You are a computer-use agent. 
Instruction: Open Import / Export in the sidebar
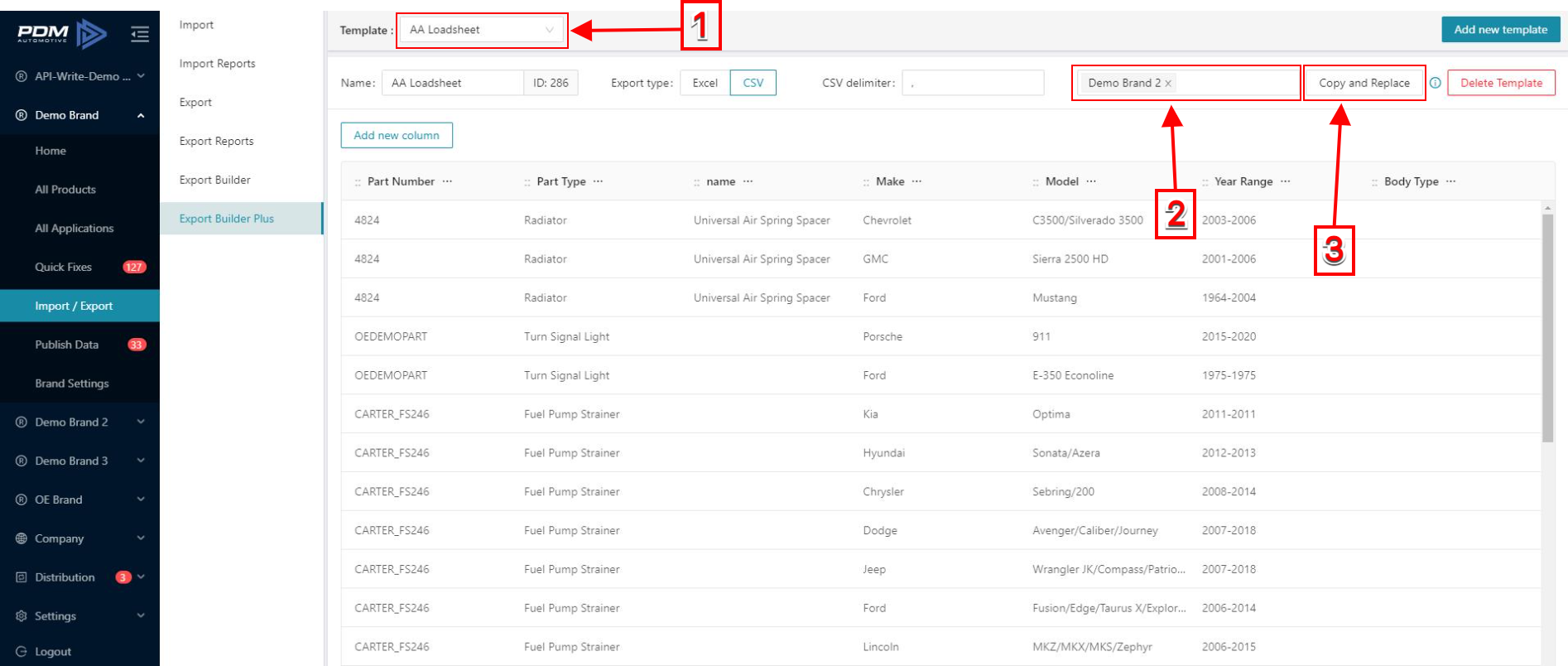click(x=79, y=306)
